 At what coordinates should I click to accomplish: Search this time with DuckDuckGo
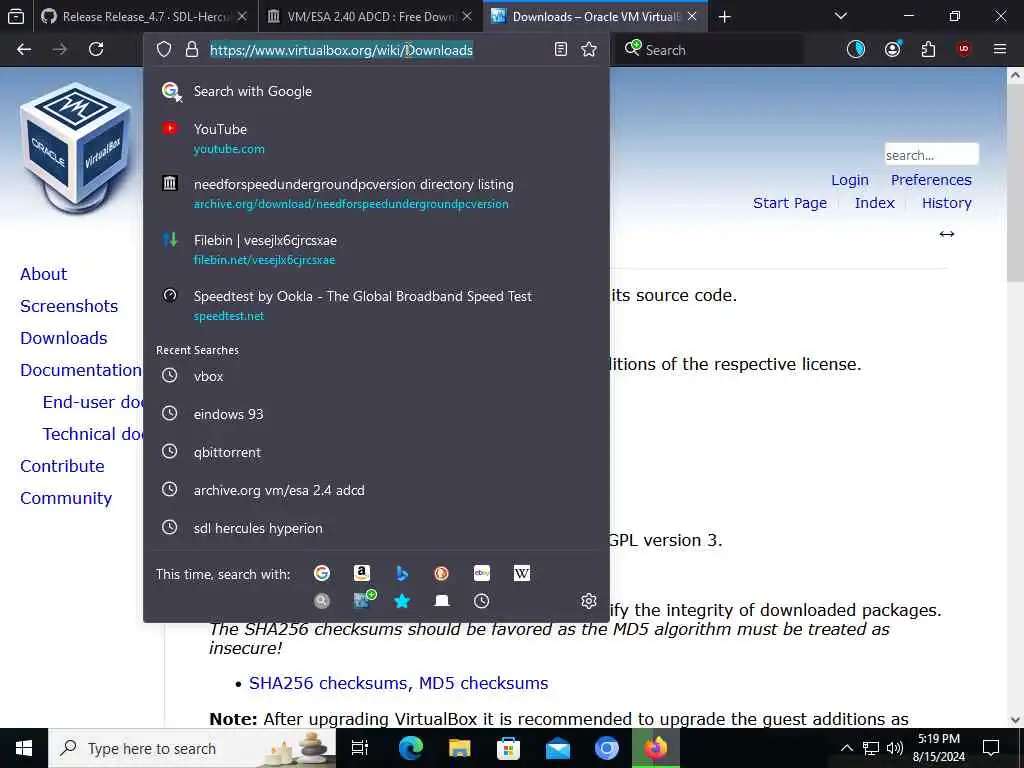[441, 573]
